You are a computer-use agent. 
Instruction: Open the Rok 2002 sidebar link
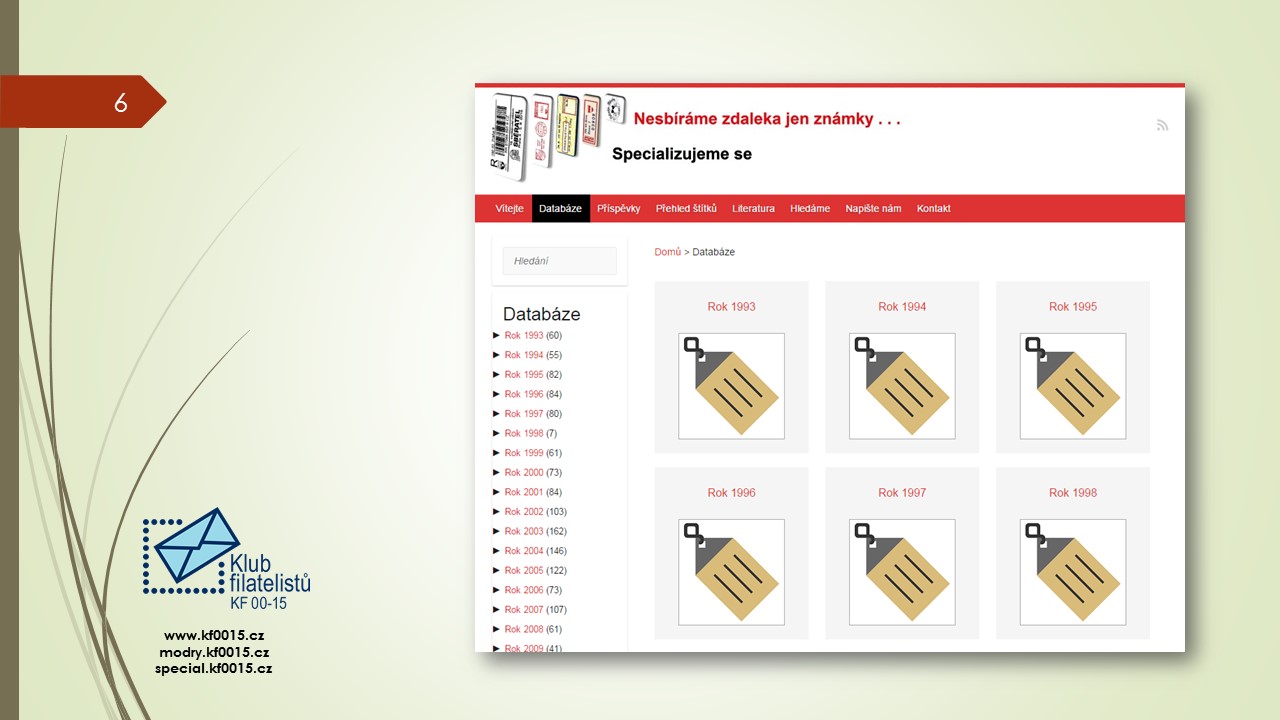524,512
